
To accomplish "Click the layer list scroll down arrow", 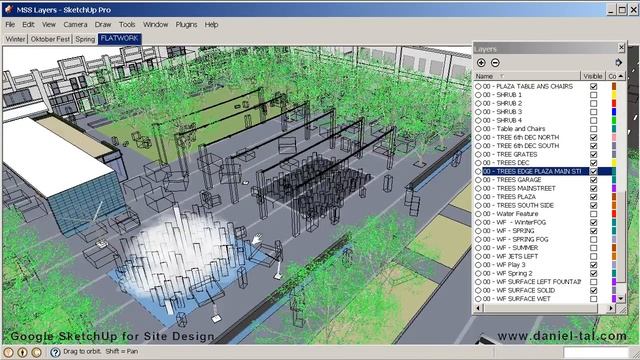I will [621, 299].
